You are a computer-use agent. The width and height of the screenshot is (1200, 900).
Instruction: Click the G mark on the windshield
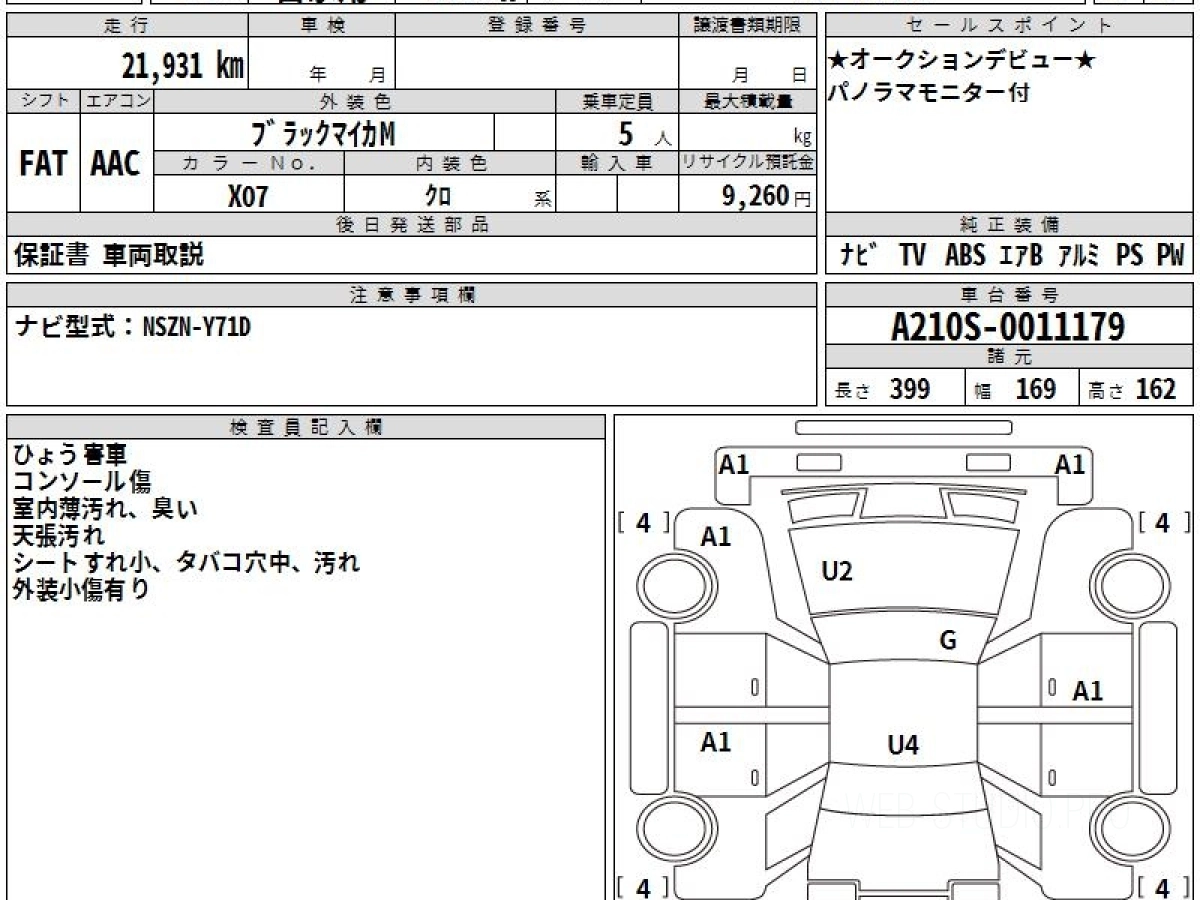tap(948, 641)
